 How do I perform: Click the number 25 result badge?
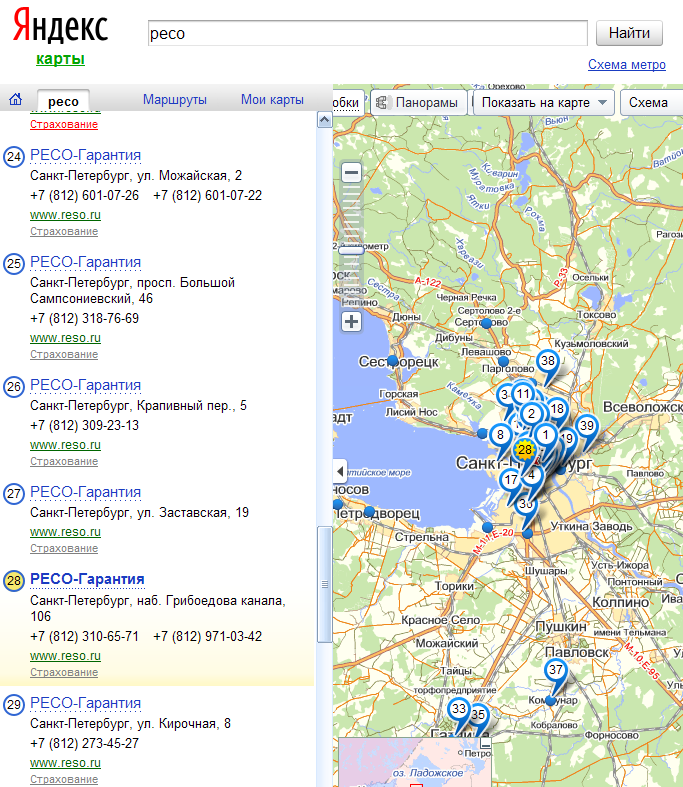tap(14, 264)
